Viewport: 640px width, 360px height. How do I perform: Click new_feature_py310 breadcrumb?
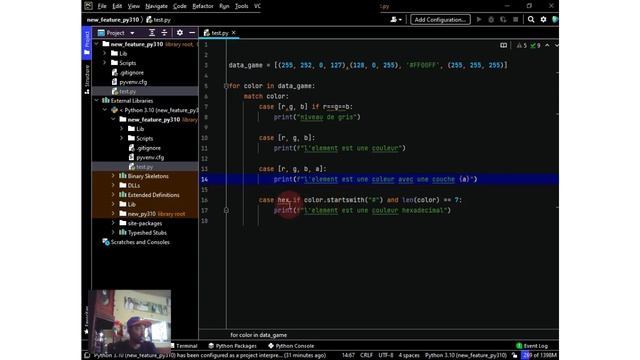point(113,19)
